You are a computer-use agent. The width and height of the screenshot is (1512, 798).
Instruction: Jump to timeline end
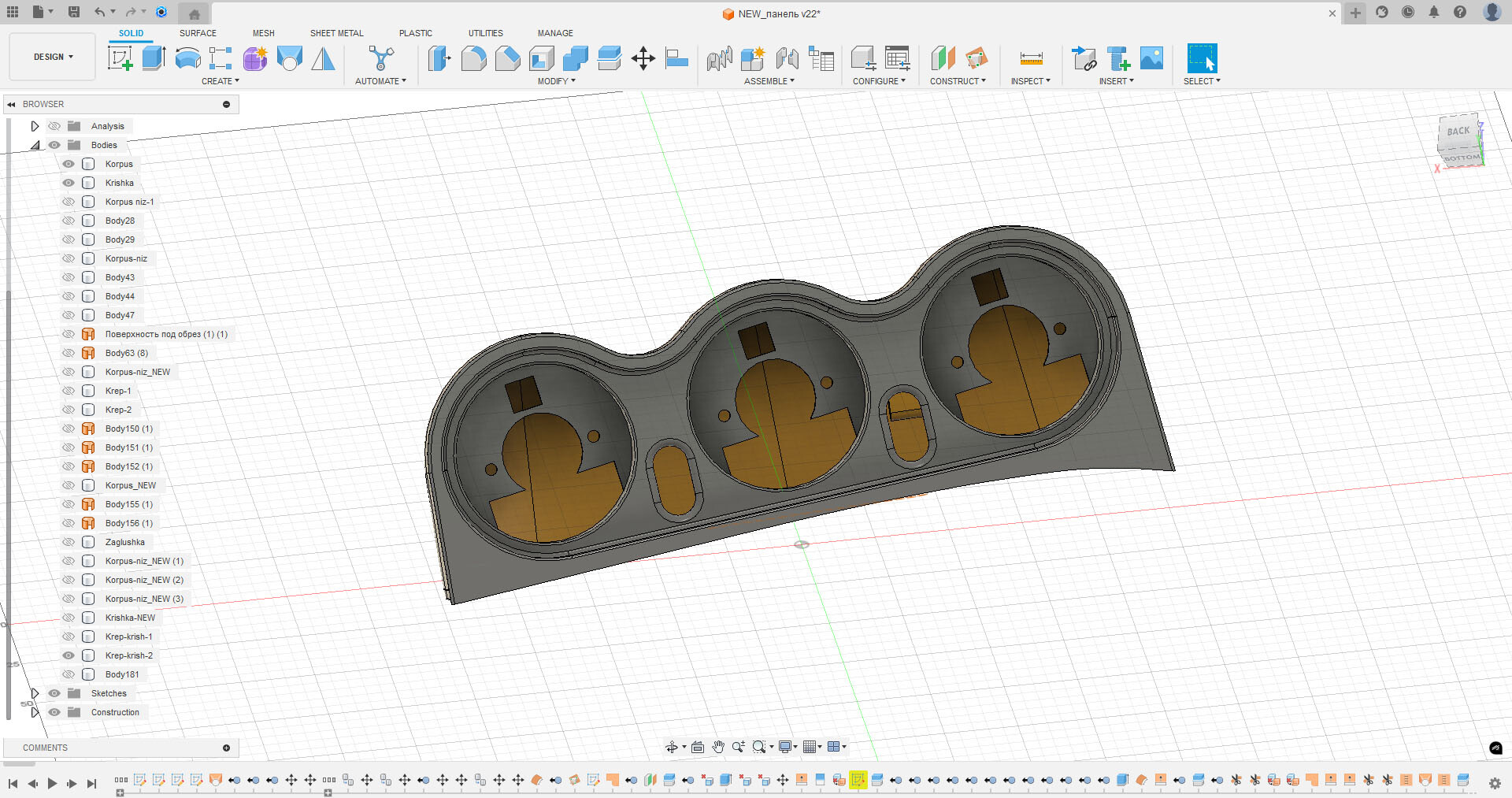91,783
